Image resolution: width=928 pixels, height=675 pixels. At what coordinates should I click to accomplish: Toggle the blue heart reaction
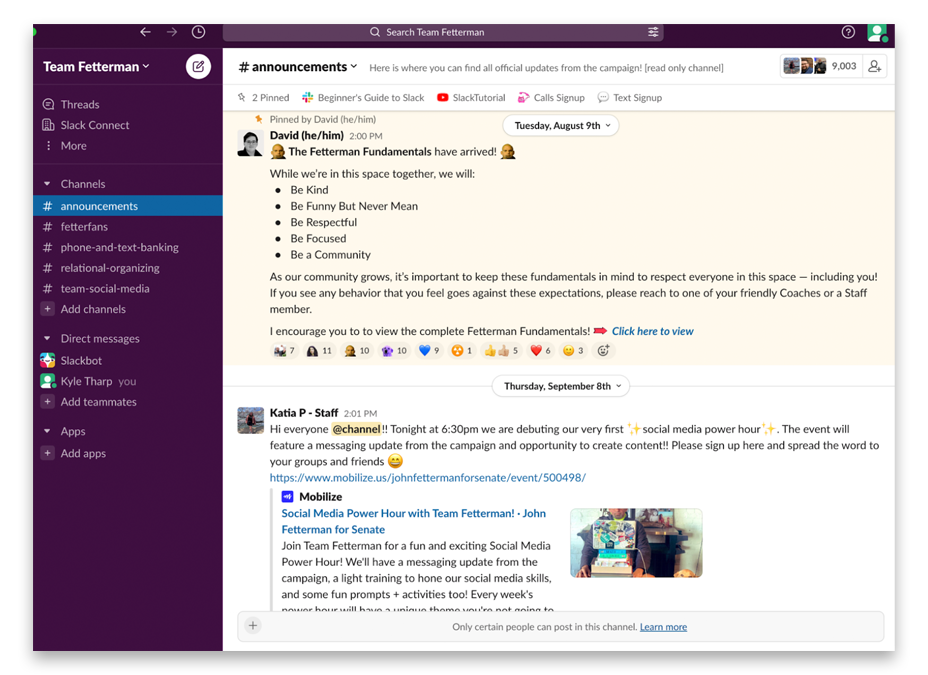(x=429, y=351)
